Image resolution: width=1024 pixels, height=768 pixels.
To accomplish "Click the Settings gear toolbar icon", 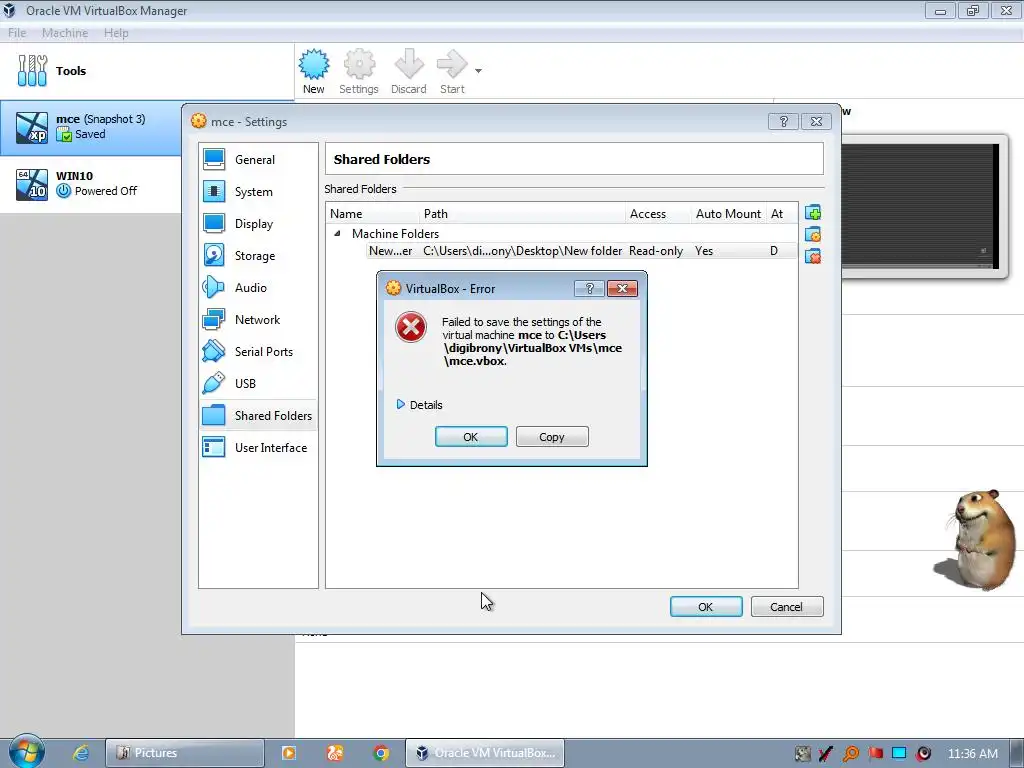I will pyautogui.click(x=359, y=72).
